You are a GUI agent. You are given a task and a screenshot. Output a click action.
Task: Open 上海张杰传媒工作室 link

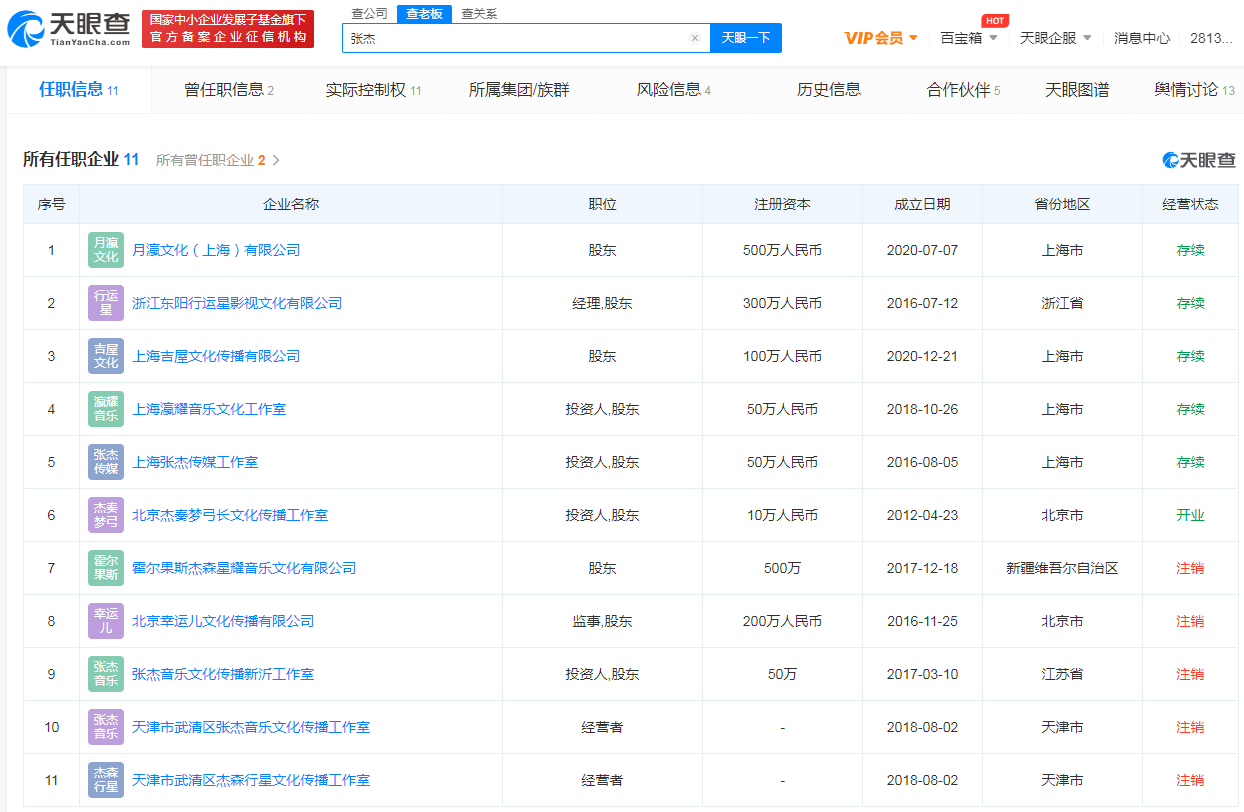195,462
